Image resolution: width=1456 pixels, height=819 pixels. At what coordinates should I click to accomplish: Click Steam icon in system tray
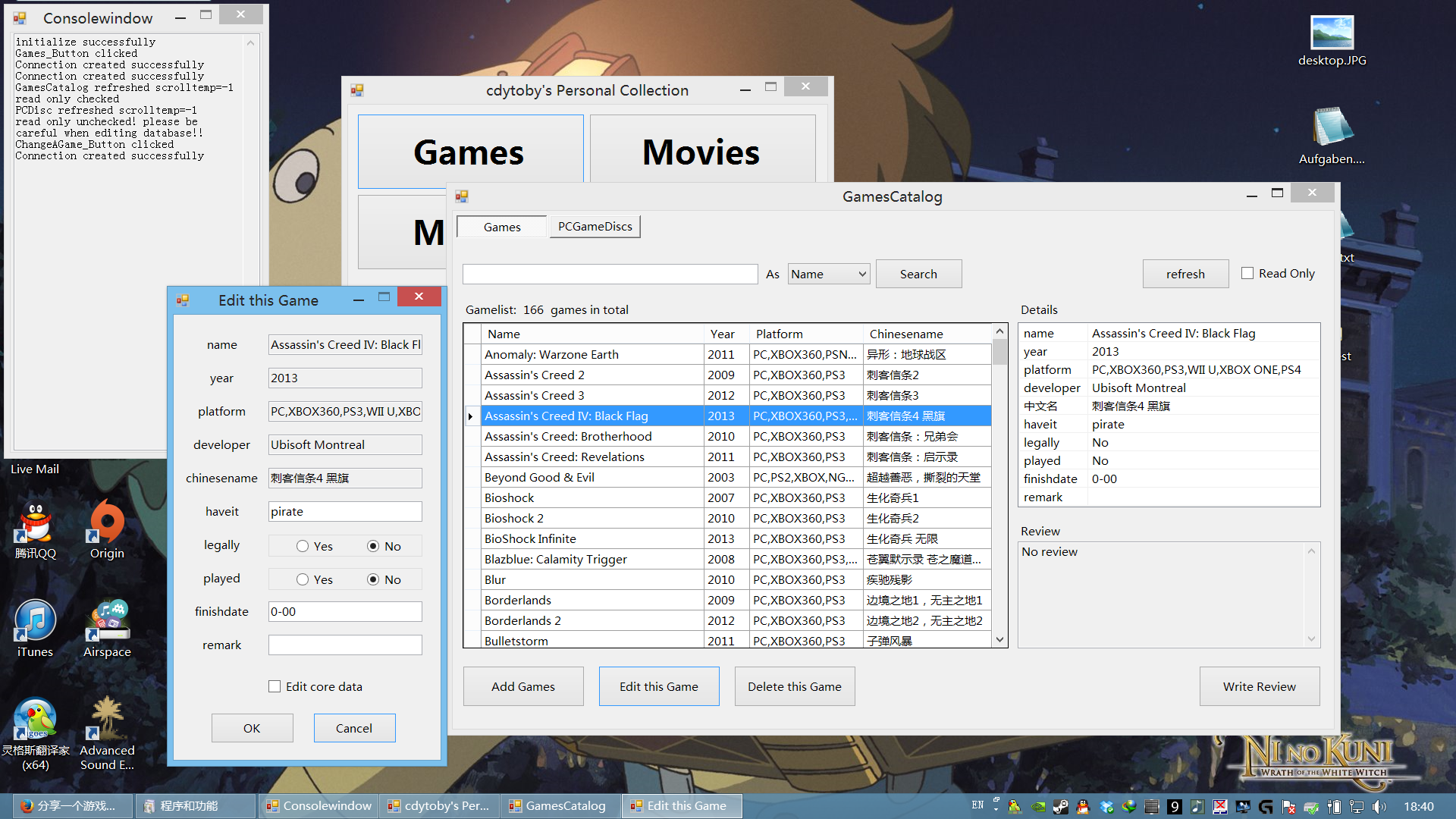(x=1060, y=807)
